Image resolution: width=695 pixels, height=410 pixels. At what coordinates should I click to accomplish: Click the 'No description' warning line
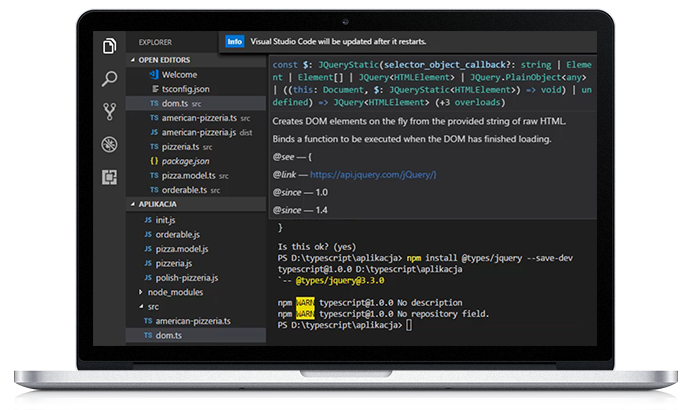tap(370, 303)
